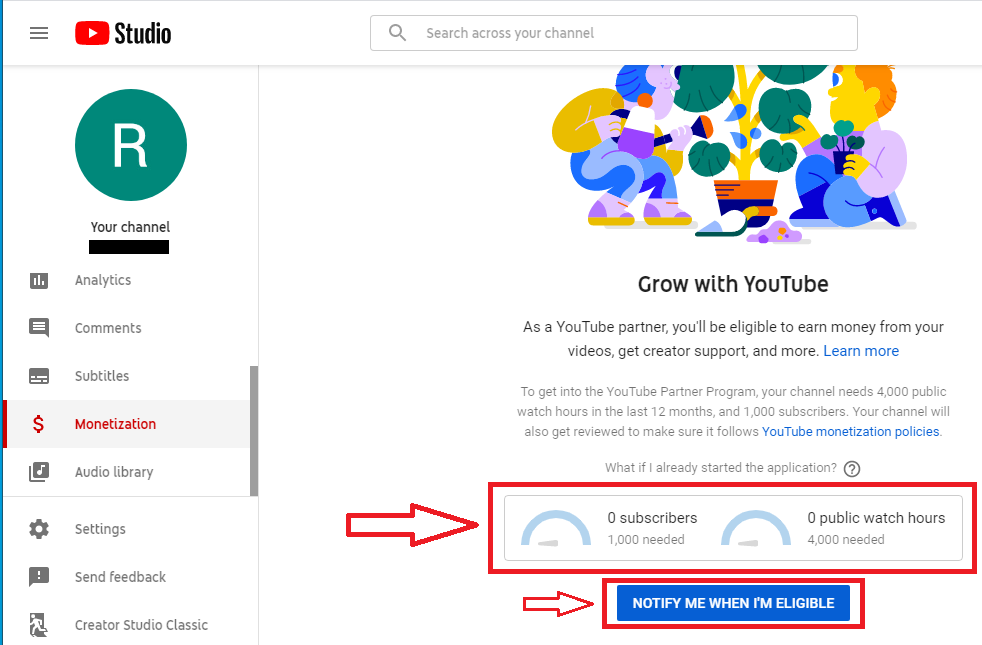Click the Audio library music icon

click(39, 472)
